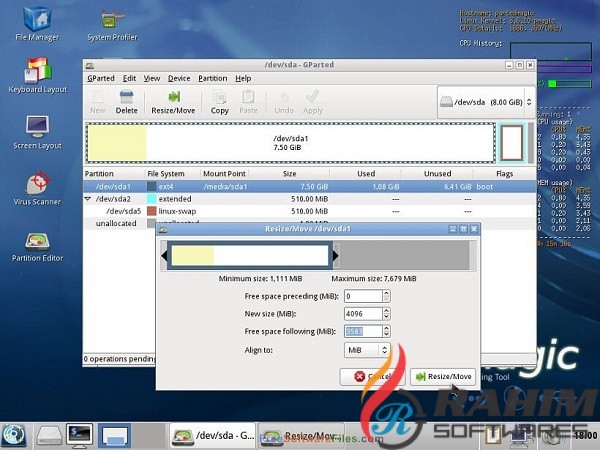
Task: Adjust Free space following spinner arrows
Action: click(x=386, y=331)
